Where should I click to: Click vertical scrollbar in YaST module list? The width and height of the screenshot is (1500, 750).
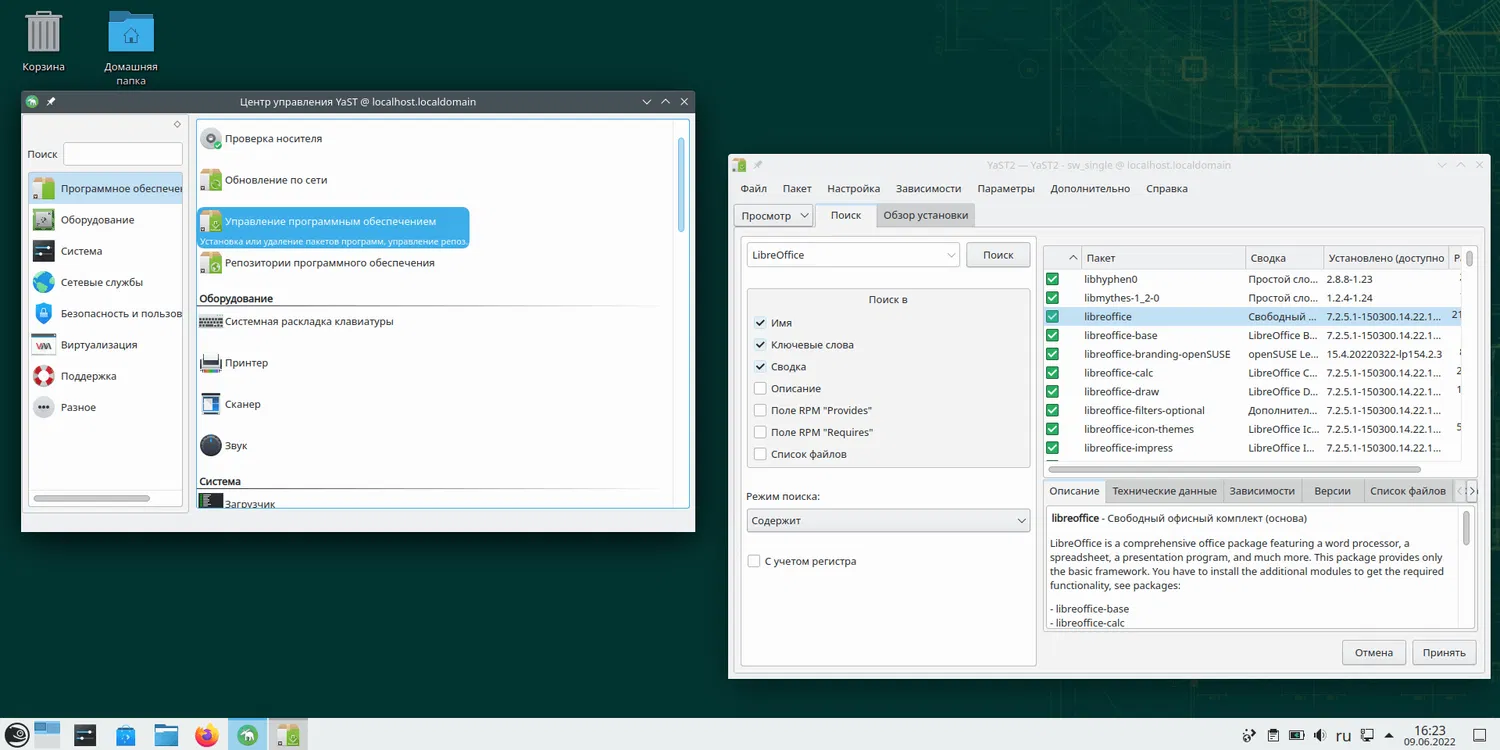coord(681,185)
